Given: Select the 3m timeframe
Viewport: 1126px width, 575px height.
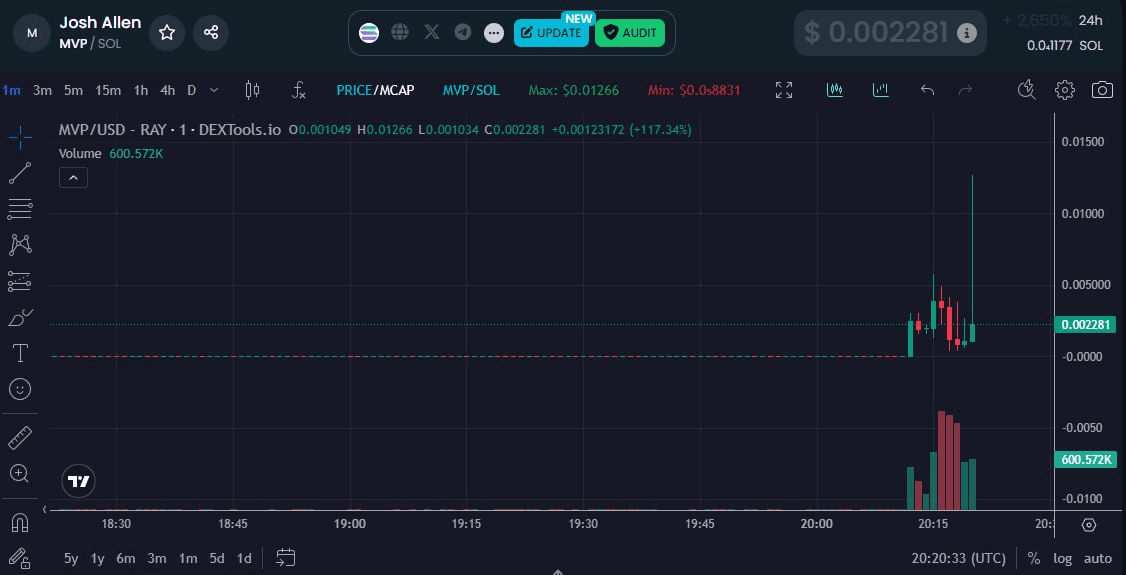Looking at the screenshot, I should point(42,90).
